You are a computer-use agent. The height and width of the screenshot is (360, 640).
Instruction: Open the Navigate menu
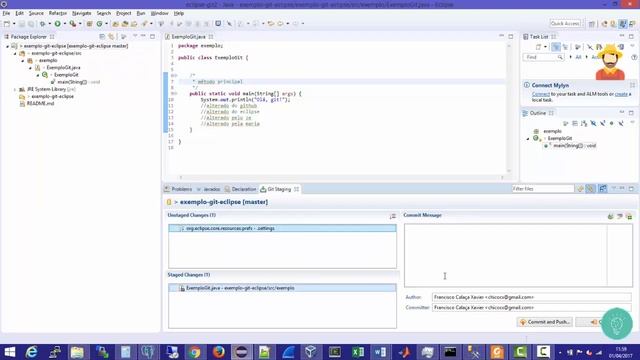(x=82, y=13)
